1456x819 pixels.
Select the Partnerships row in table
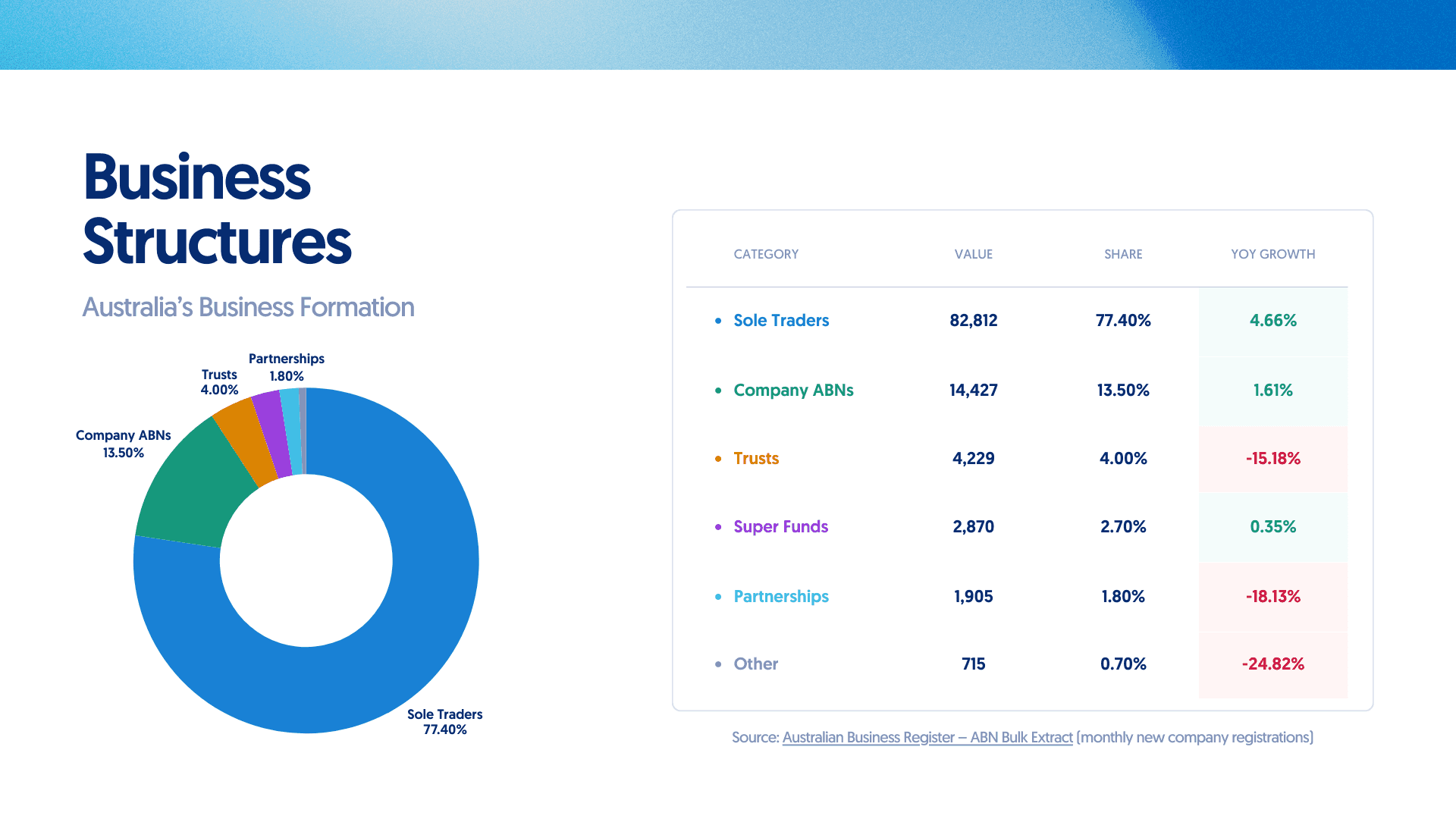[x=780, y=596]
